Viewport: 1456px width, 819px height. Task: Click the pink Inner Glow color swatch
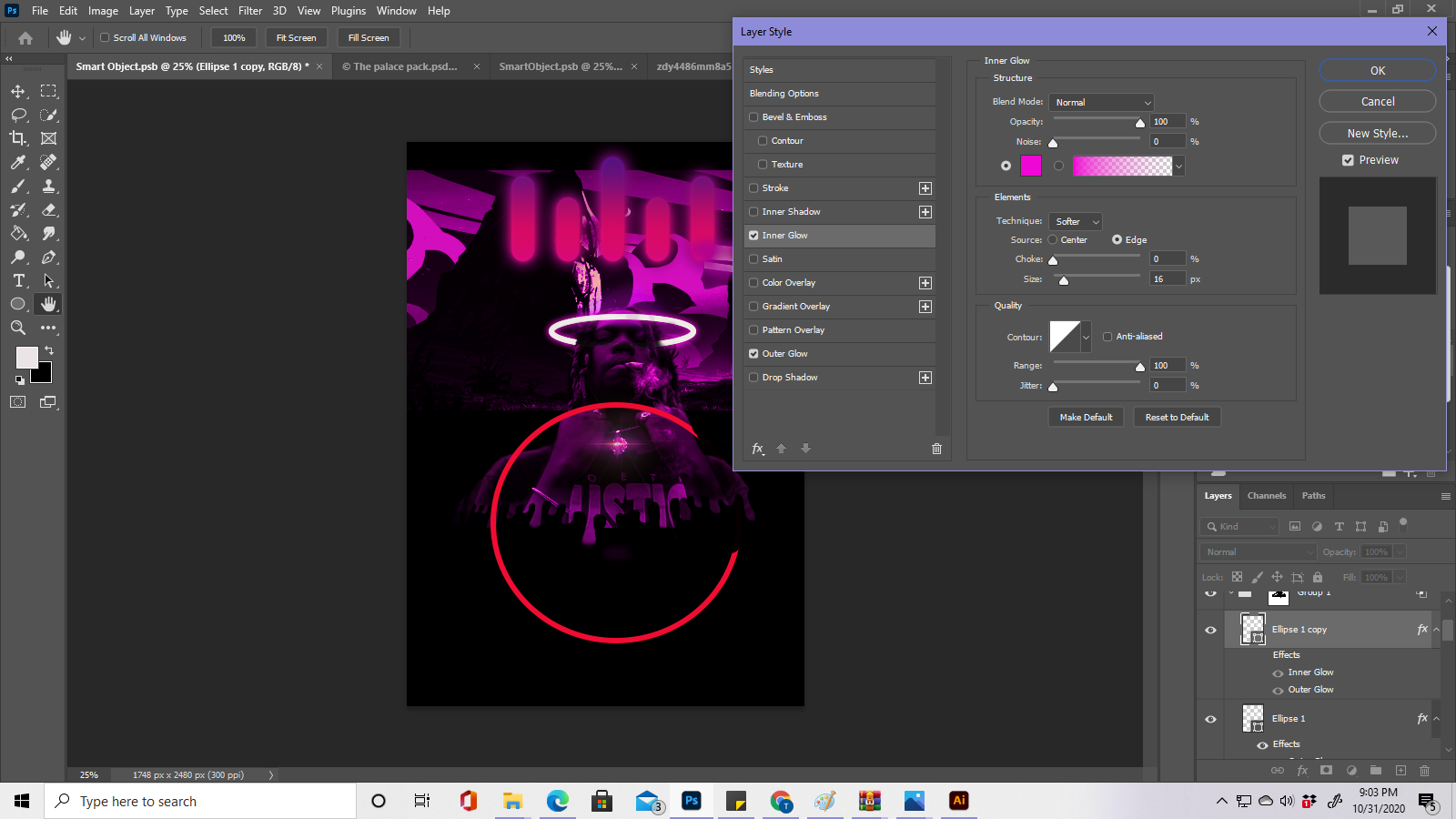tap(1030, 166)
